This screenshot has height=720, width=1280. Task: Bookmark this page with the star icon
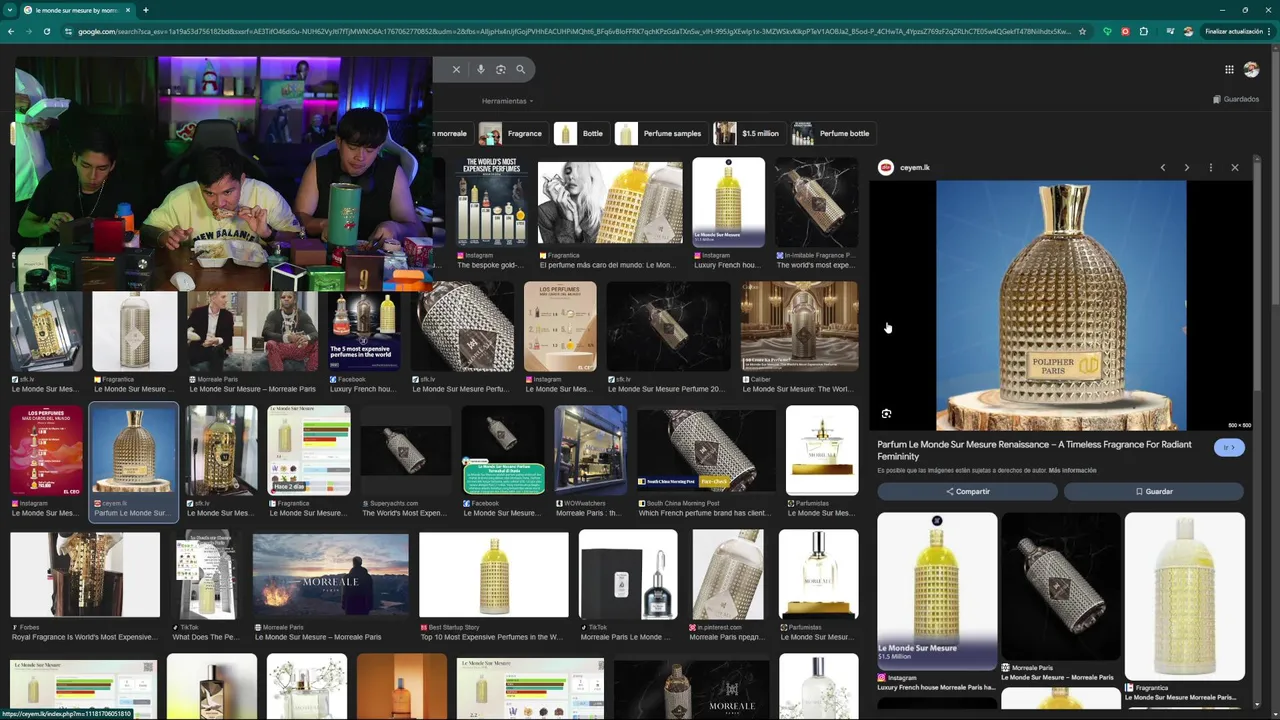coord(1082,31)
